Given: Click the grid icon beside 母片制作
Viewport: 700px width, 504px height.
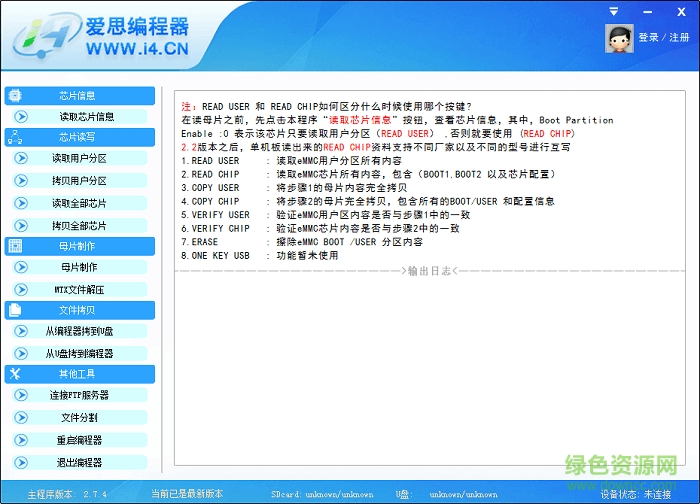Looking at the screenshot, I should [15, 246].
